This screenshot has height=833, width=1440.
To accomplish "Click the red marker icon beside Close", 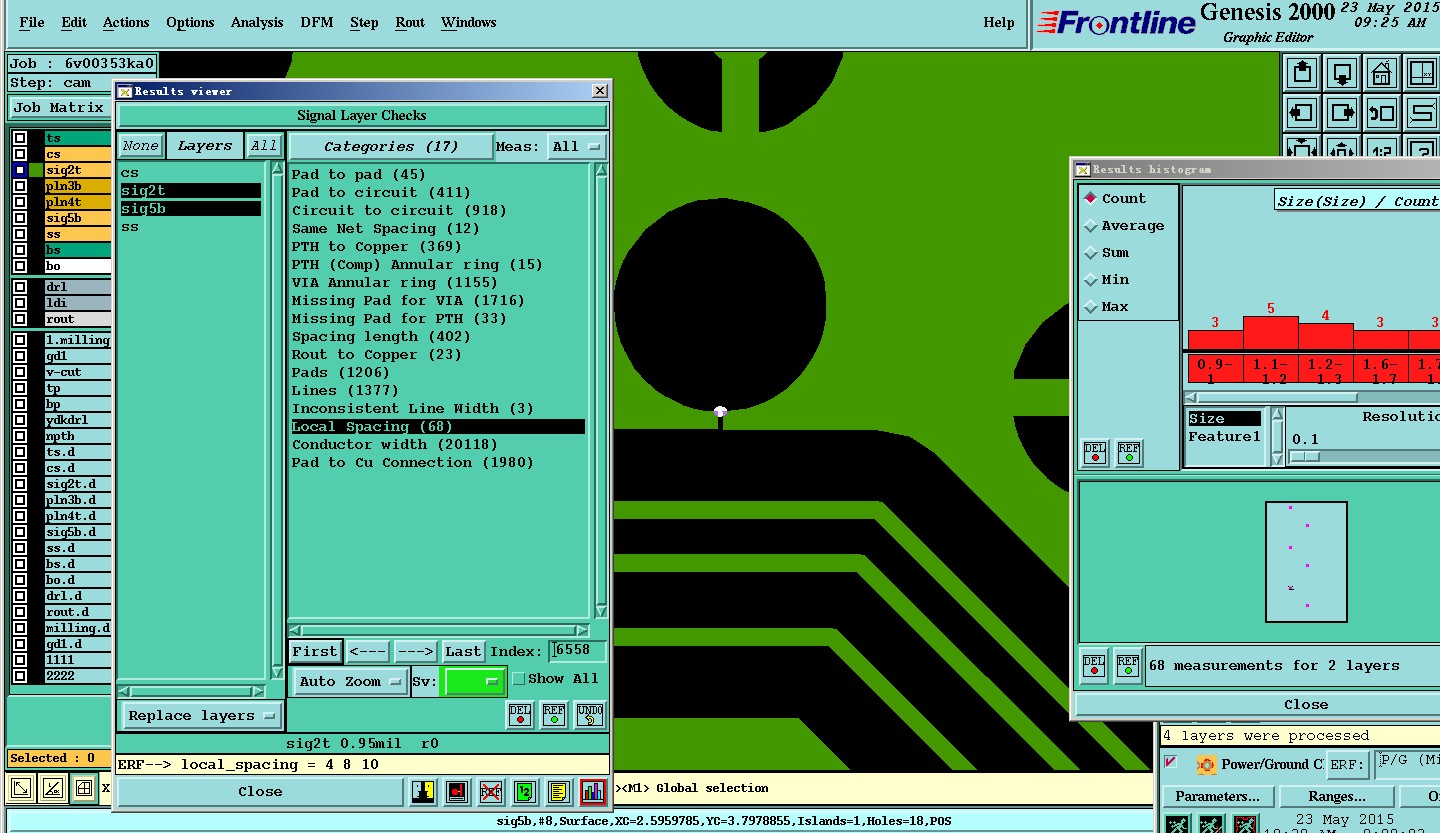I will click(457, 792).
